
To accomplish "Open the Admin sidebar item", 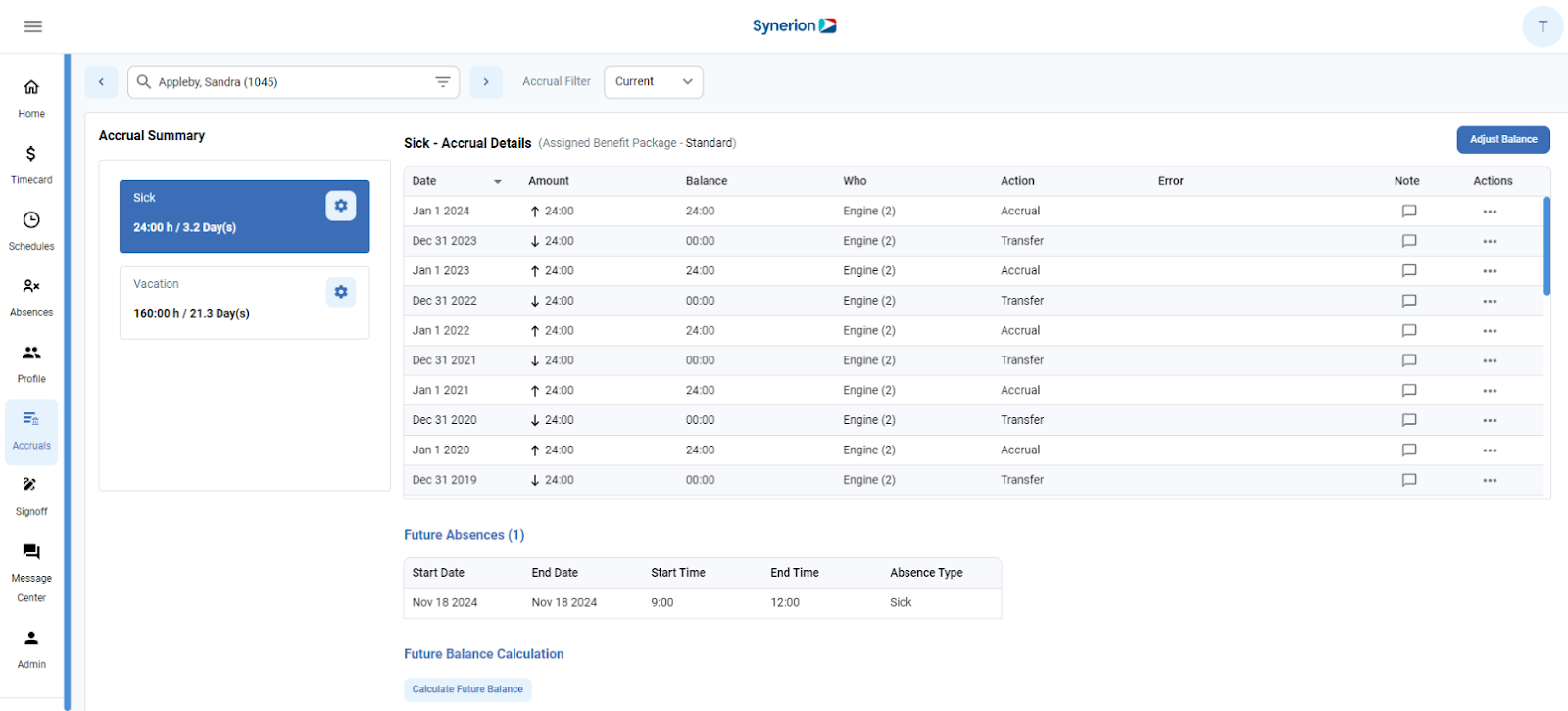I will pyautogui.click(x=31, y=649).
